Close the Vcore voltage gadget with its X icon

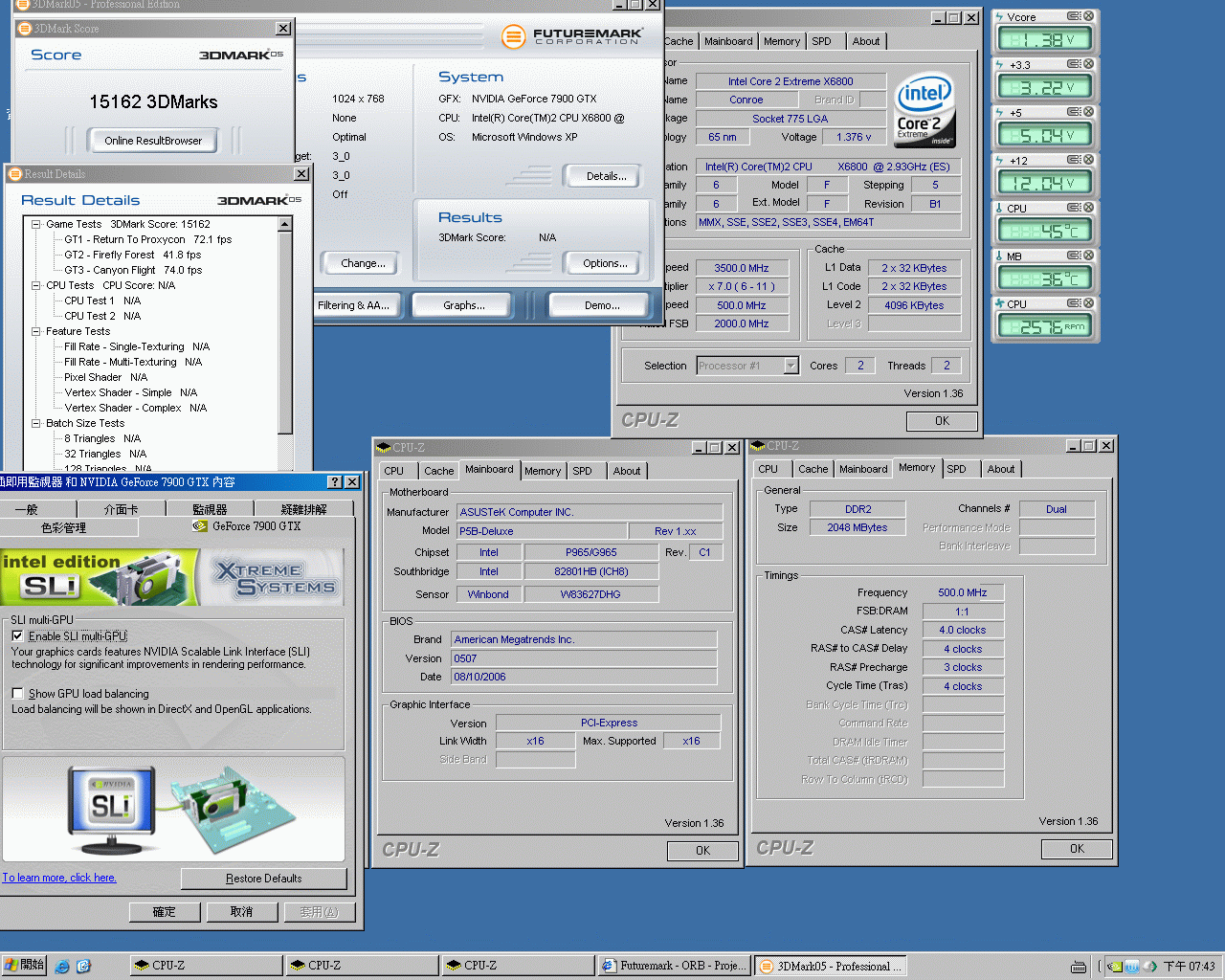(1088, 16)
